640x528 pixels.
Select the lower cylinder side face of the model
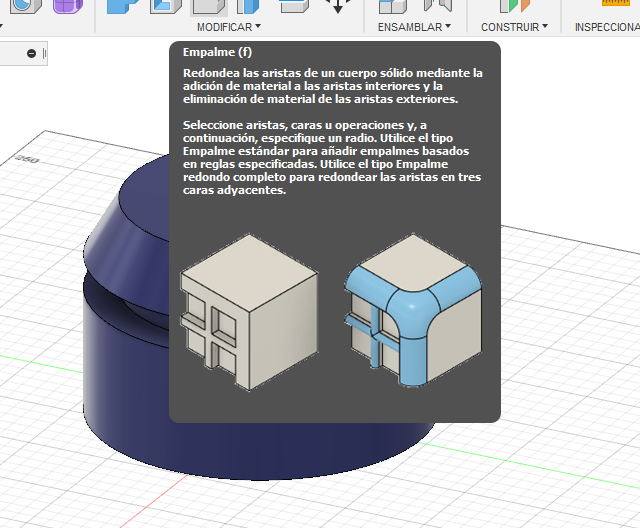tap(120, 390)
